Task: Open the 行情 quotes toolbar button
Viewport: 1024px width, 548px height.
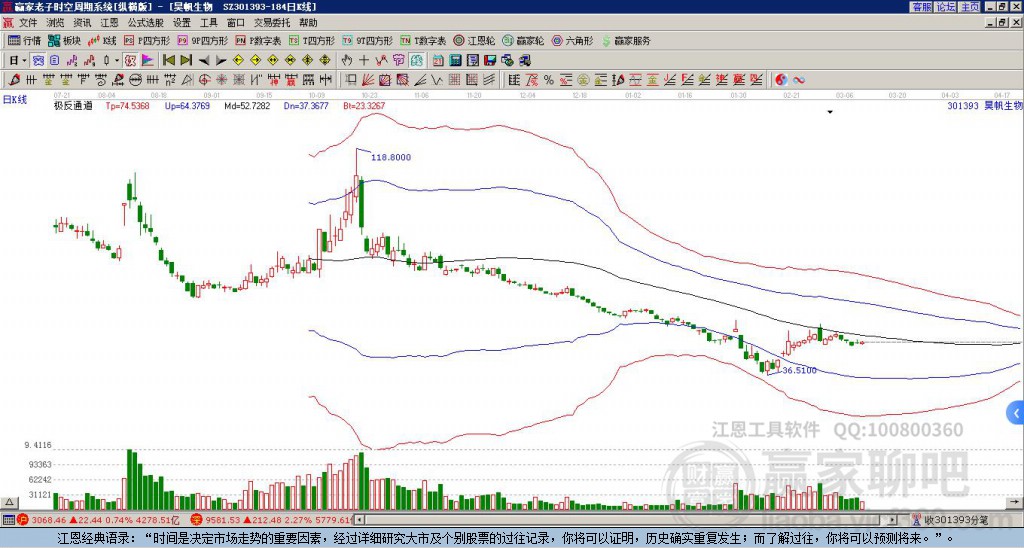Action: click(24, 40)
